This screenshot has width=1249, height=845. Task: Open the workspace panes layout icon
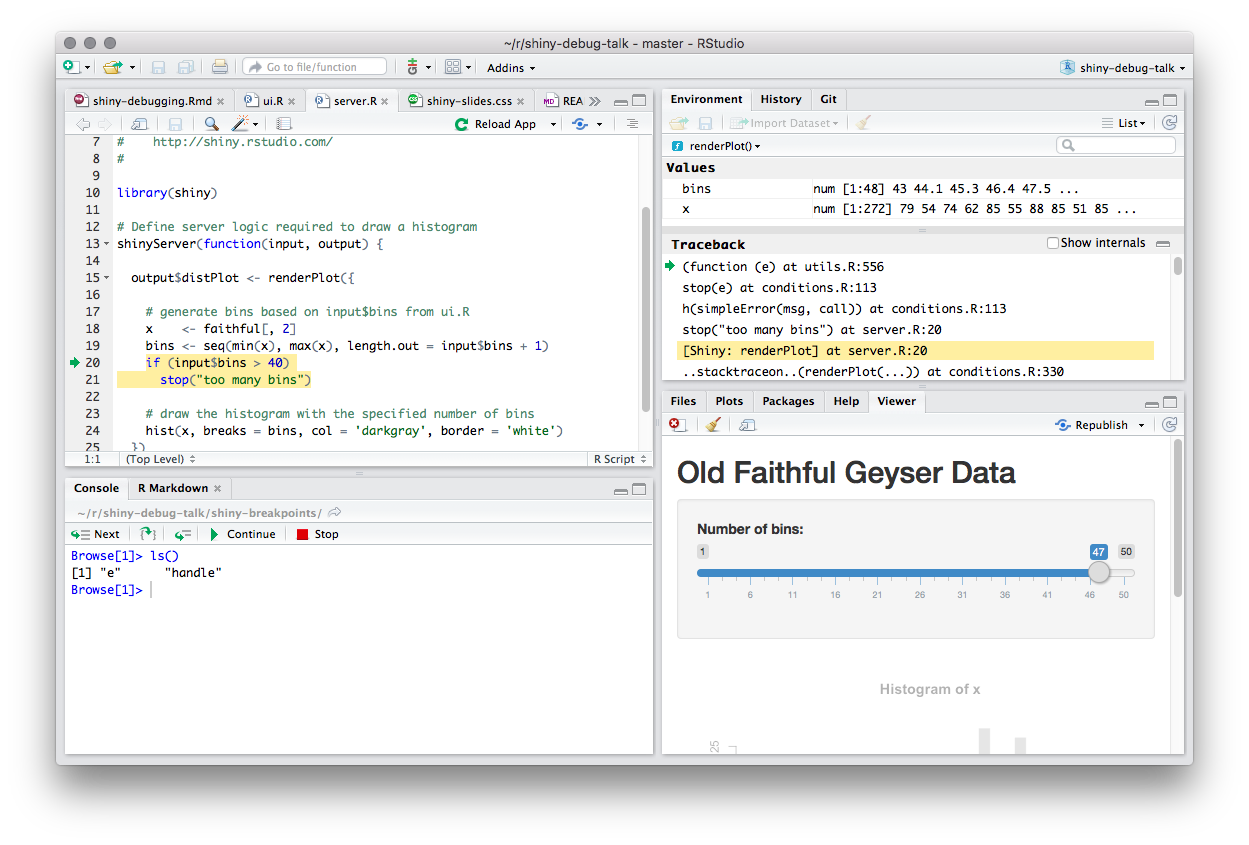[x=452, y=67]
